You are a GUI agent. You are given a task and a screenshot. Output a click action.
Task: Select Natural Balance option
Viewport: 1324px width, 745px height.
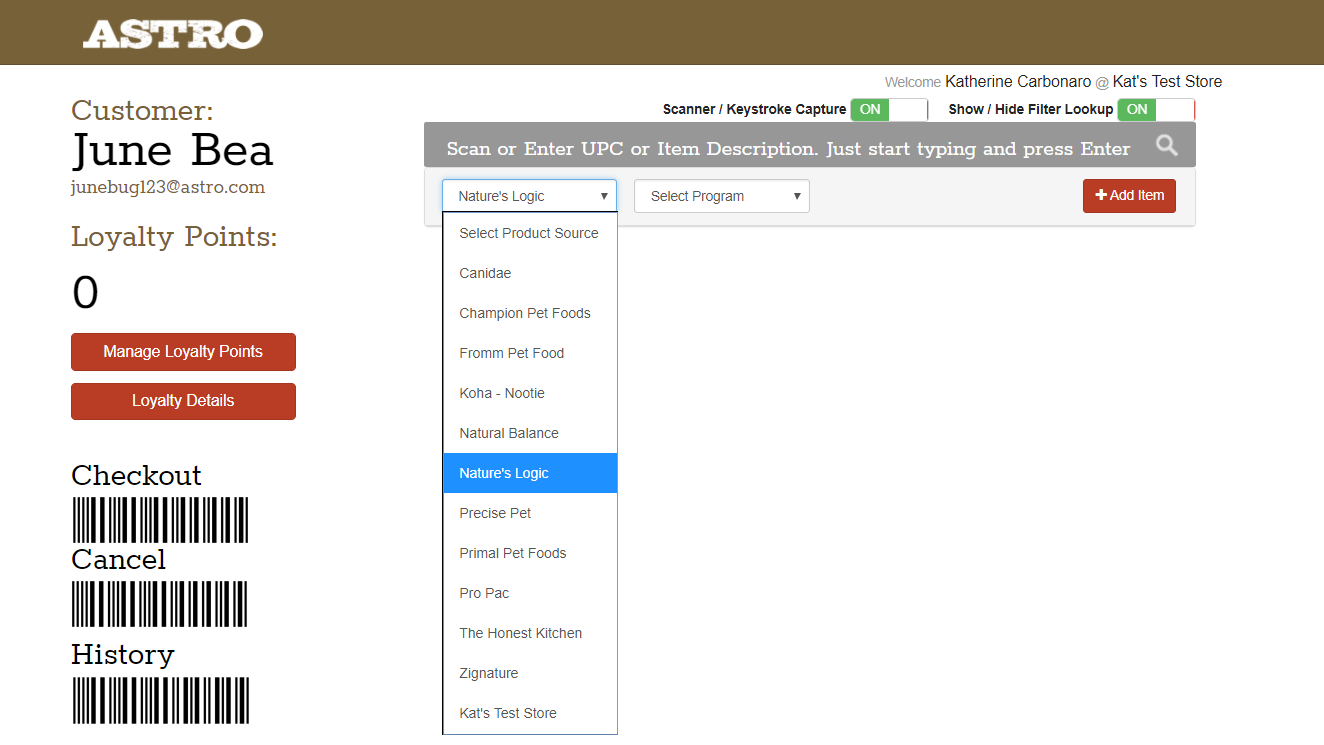(530, 433)
